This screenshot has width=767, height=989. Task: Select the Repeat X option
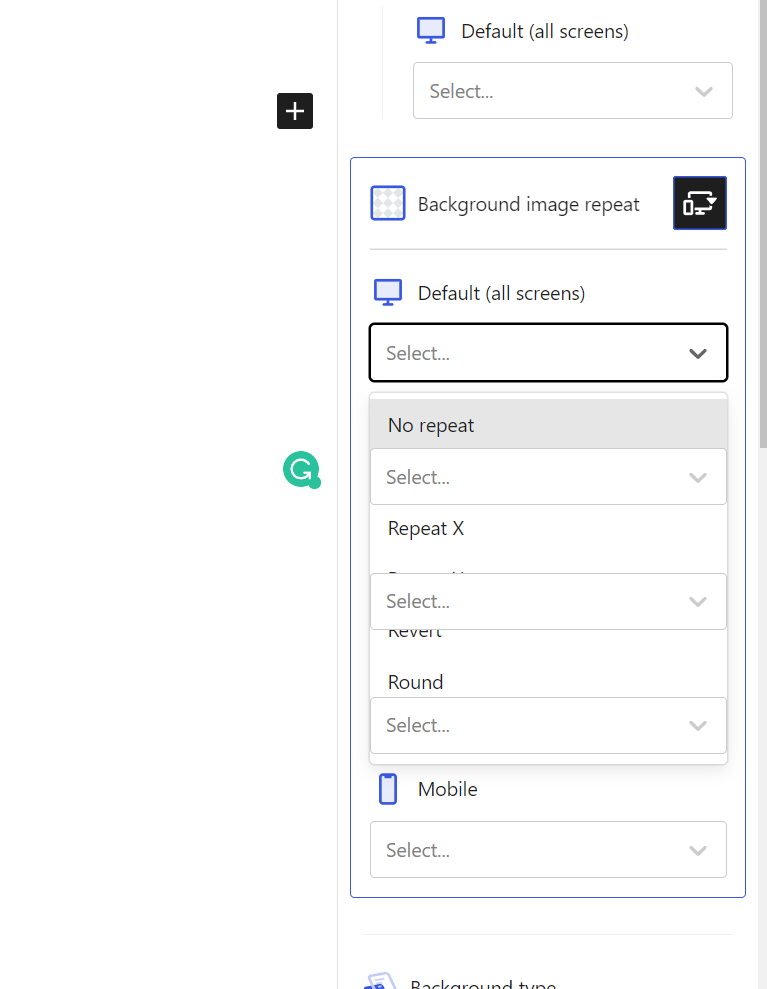pos(425,528)
